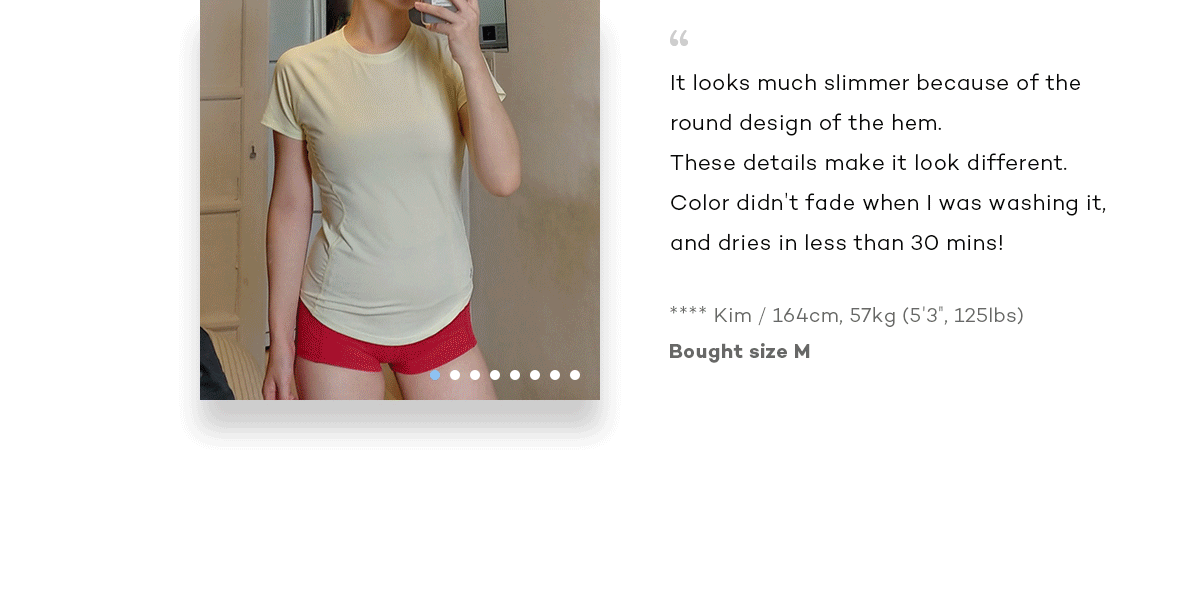Click the line "It looks much slimmer because of the"

[x=876, y=83]
